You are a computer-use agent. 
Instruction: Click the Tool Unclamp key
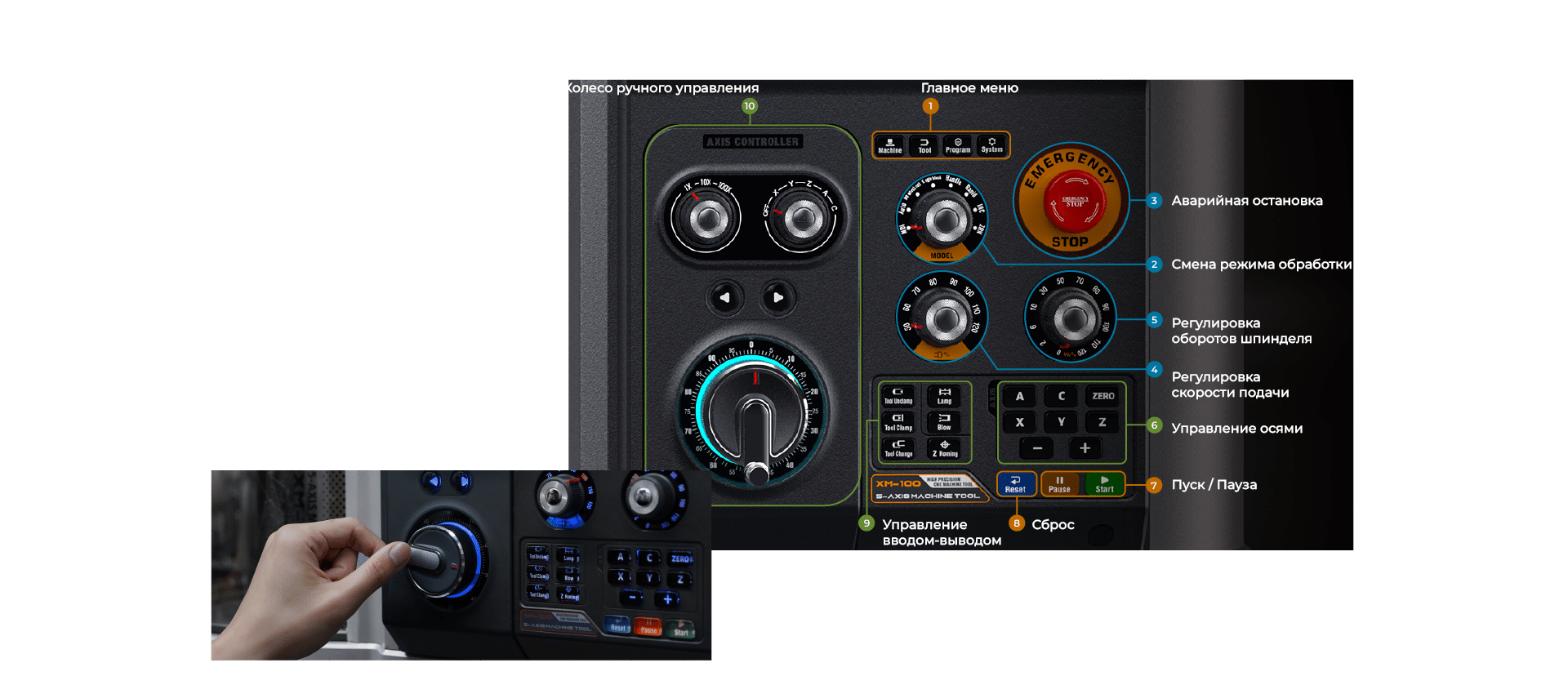tap(898, 396)
